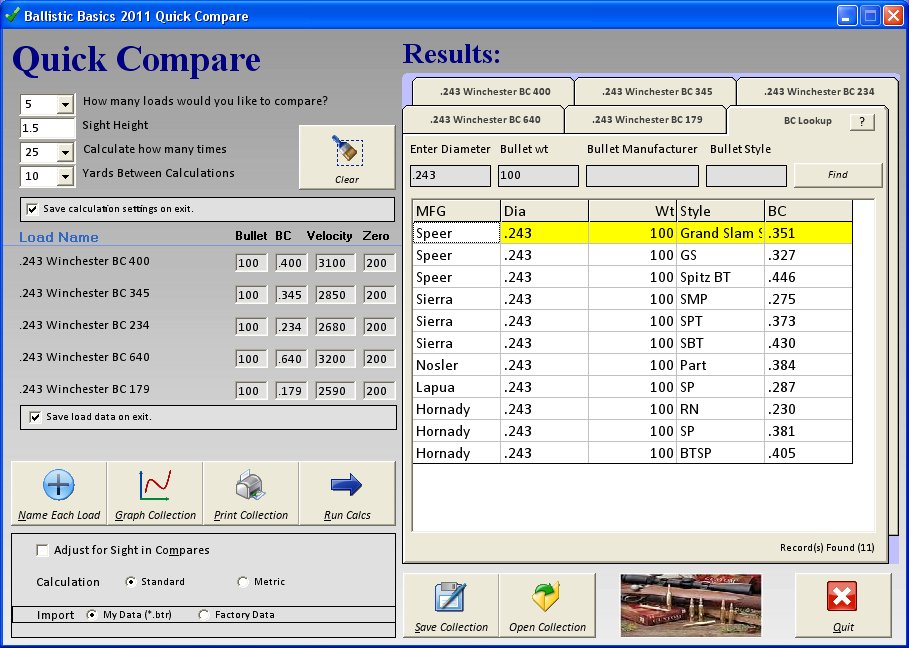The height and width of the screenshot is (648, 909).
Task: Enable Adjust for Sight in Compares
Action: (42, 550)
